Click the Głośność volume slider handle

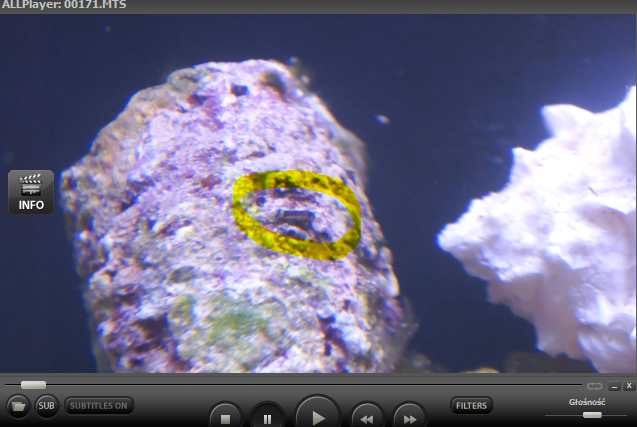[592, 414]
